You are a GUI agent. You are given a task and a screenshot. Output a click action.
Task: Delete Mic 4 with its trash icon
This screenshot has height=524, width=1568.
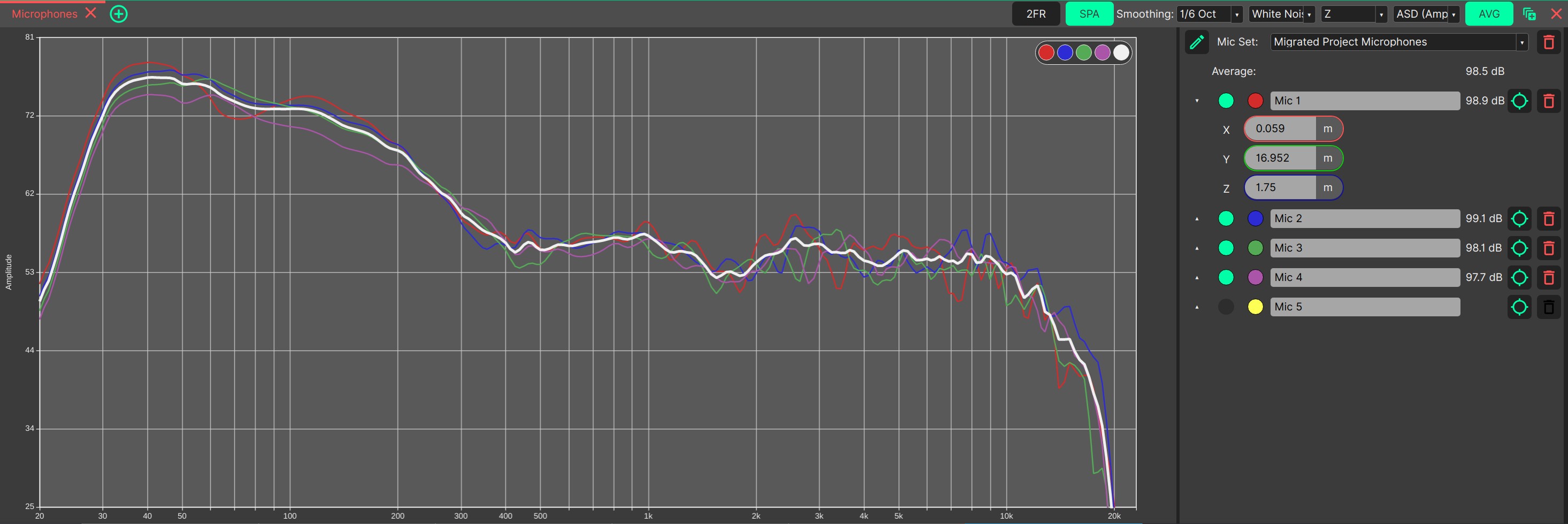(x=1549, y=278)
